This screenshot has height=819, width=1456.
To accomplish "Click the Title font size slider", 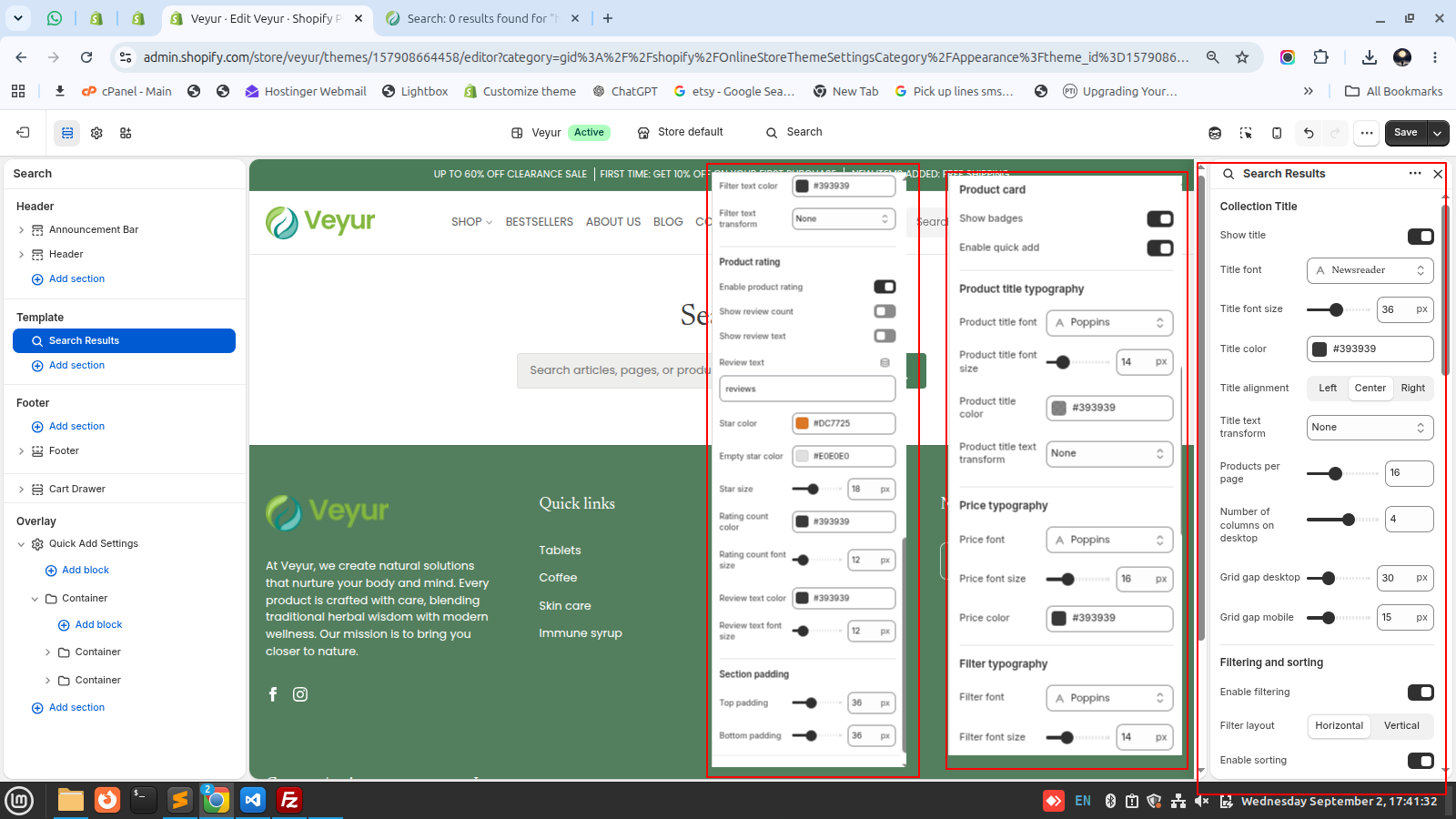I will pos(1339,310).
